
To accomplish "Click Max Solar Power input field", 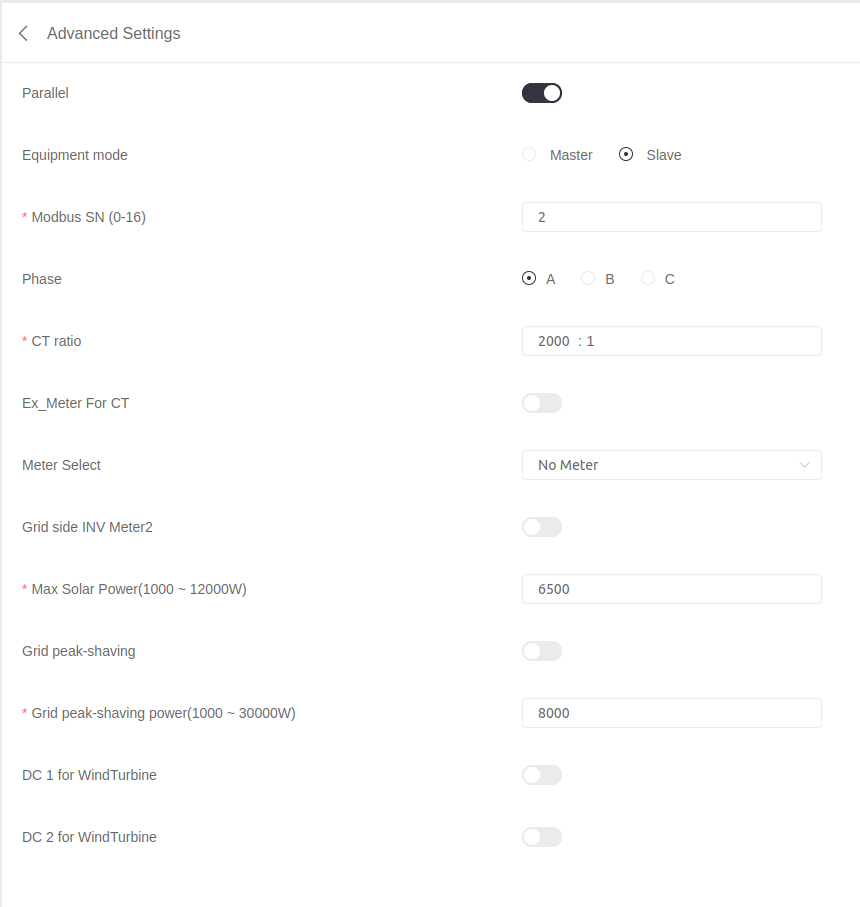I will coord(671,589).
